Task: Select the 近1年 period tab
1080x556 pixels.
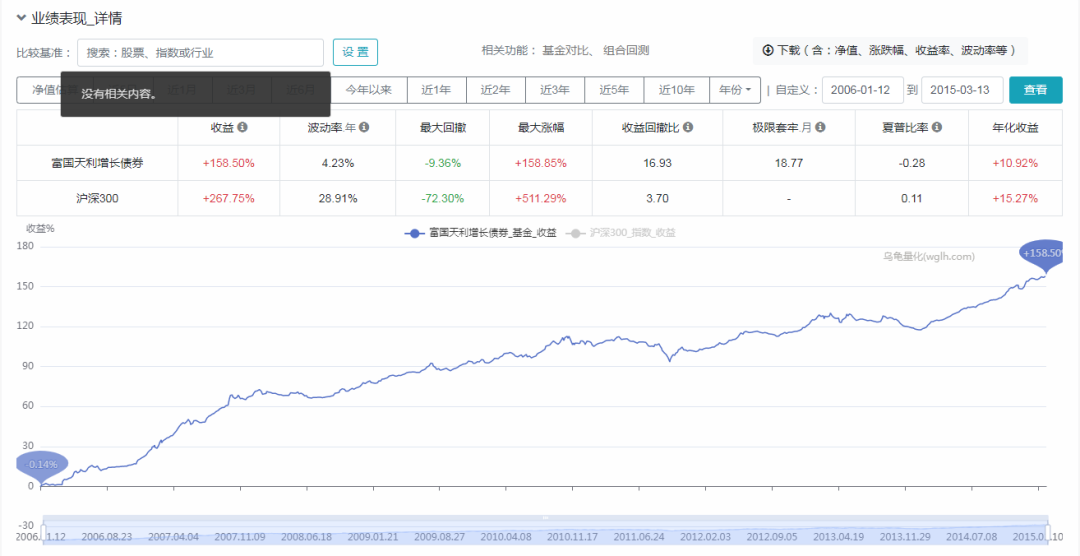Action: pos(437,90)
